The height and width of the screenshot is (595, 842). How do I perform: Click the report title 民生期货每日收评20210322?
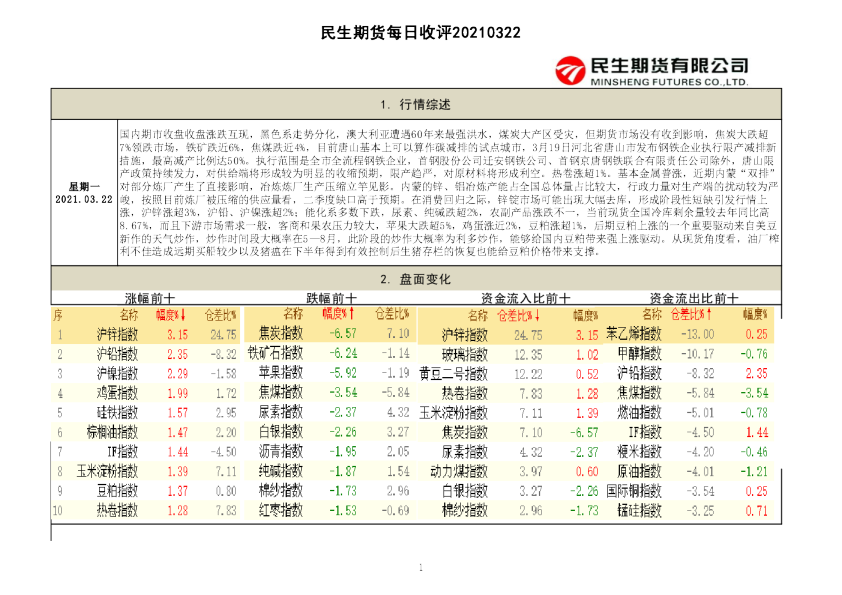point(419,33)
